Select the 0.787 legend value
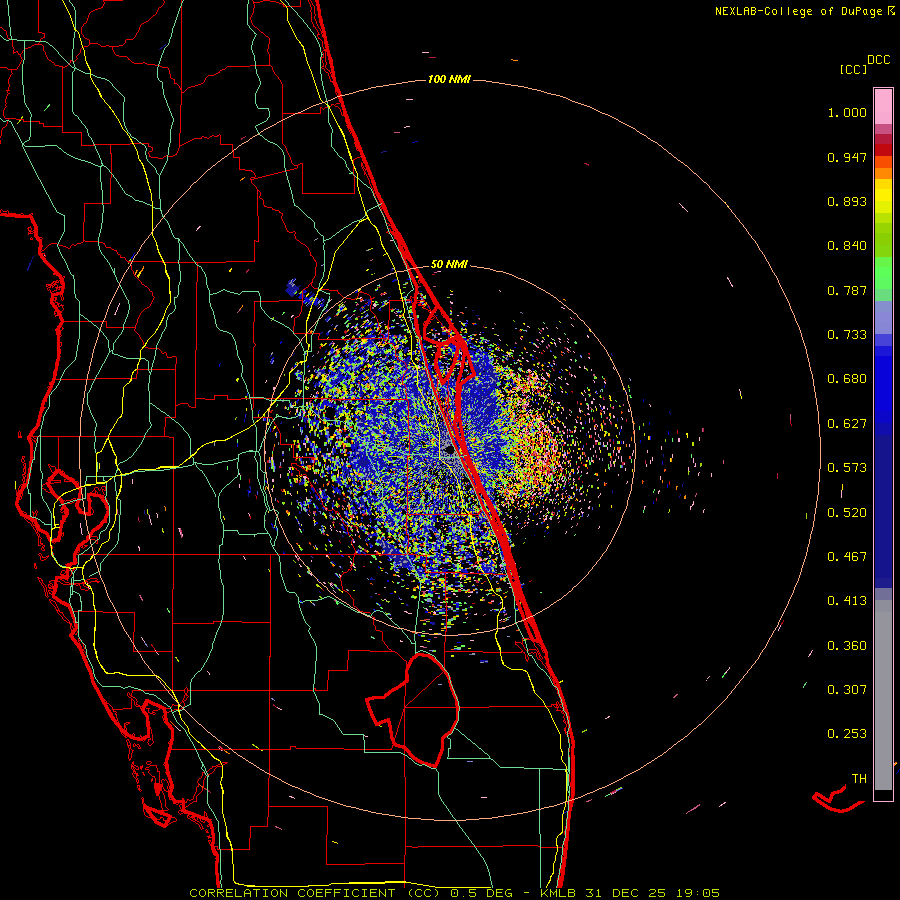This screenshot has height=900, width=900. pyautogui.click(x=847, y=290)
